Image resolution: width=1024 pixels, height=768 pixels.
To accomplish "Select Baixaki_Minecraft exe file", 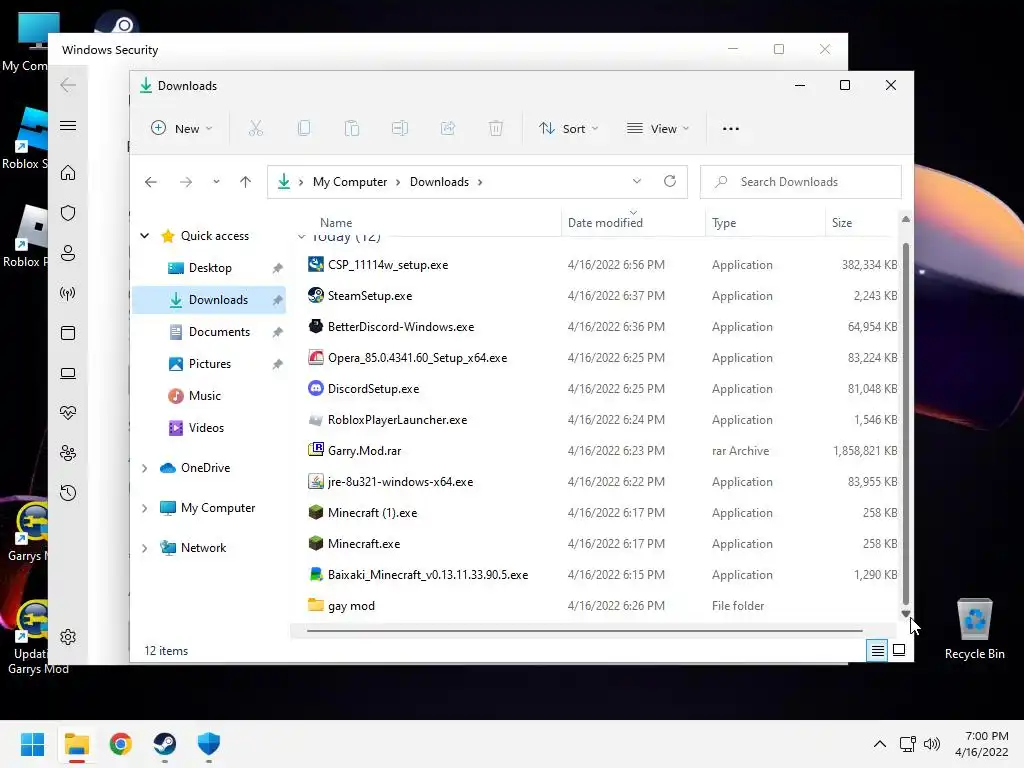I will [428, 575].
